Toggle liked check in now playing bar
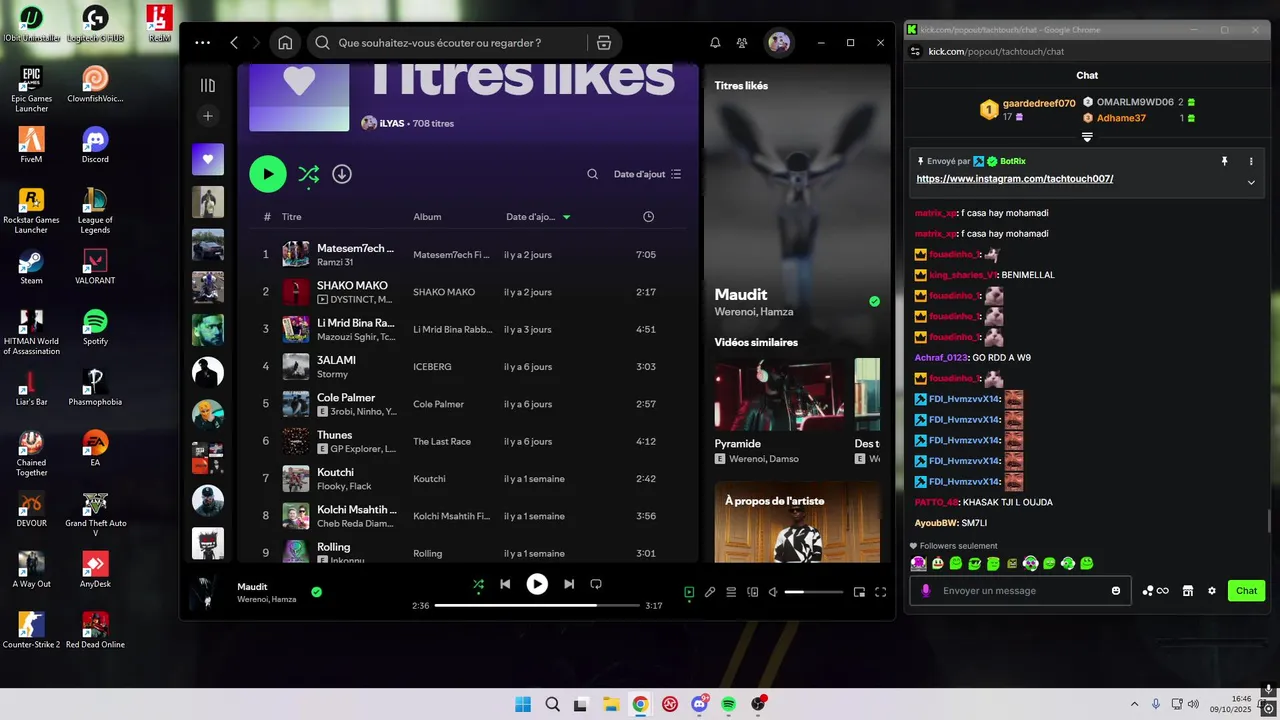 click(316, 592)
